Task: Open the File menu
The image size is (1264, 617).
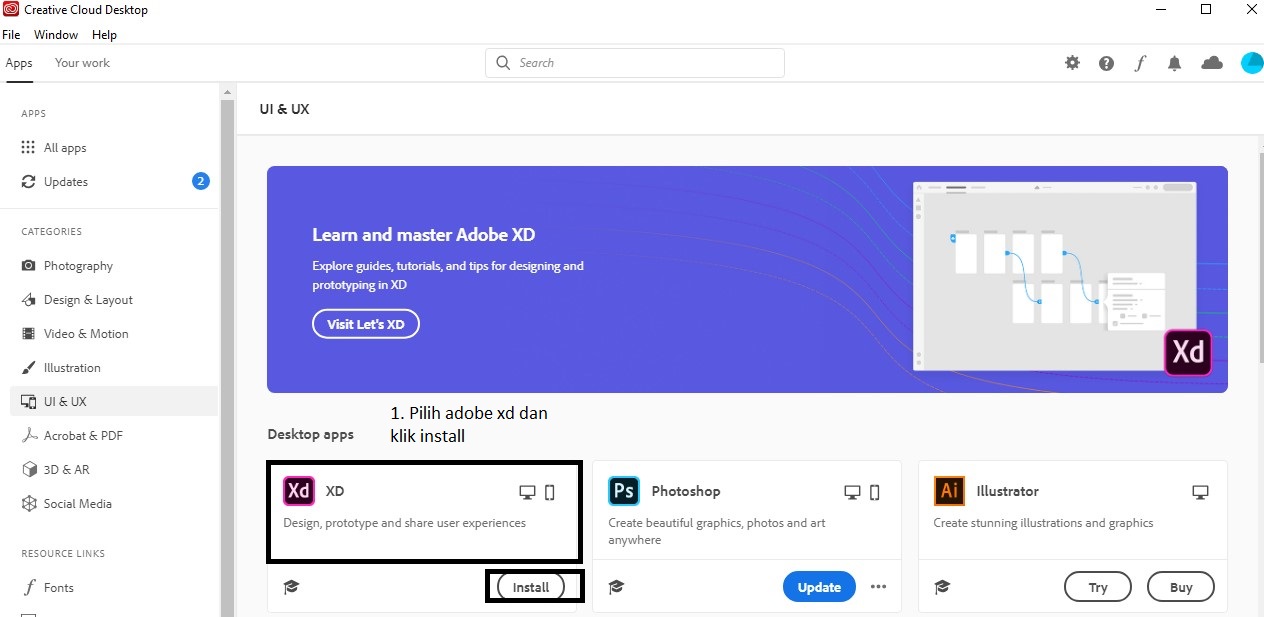Action: [11, 35]
